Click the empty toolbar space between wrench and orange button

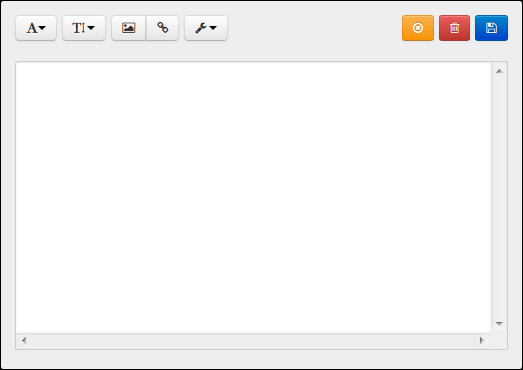point(315,28)
